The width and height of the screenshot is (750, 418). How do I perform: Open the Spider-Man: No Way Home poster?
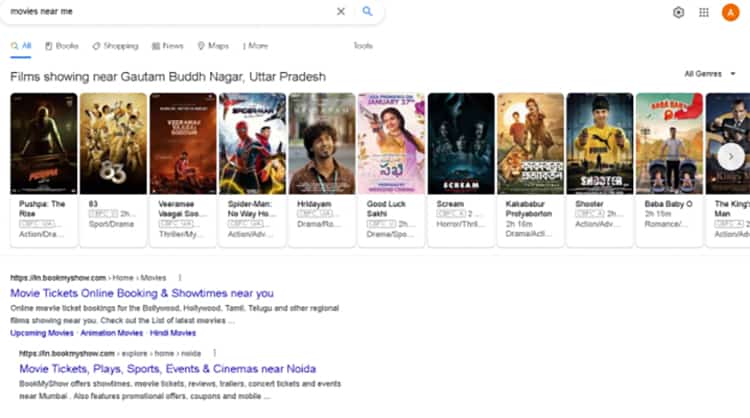point(253,143)
